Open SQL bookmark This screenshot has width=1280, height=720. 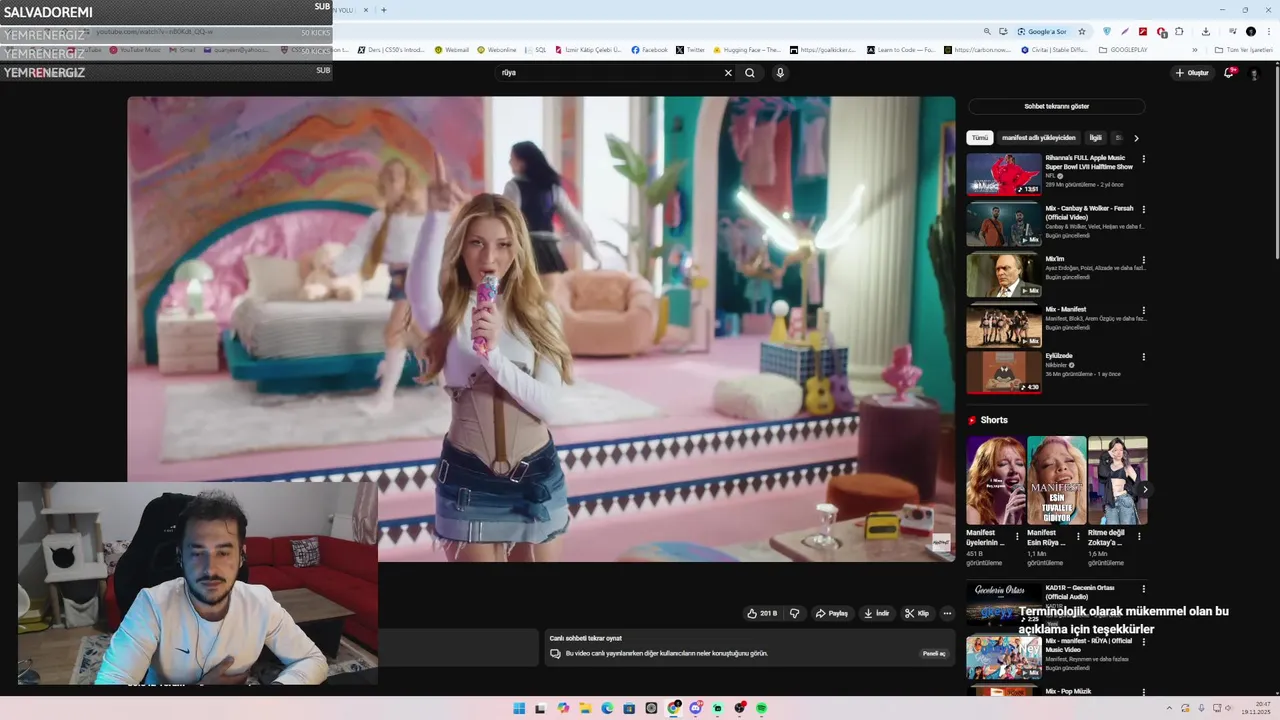[536, 49]
